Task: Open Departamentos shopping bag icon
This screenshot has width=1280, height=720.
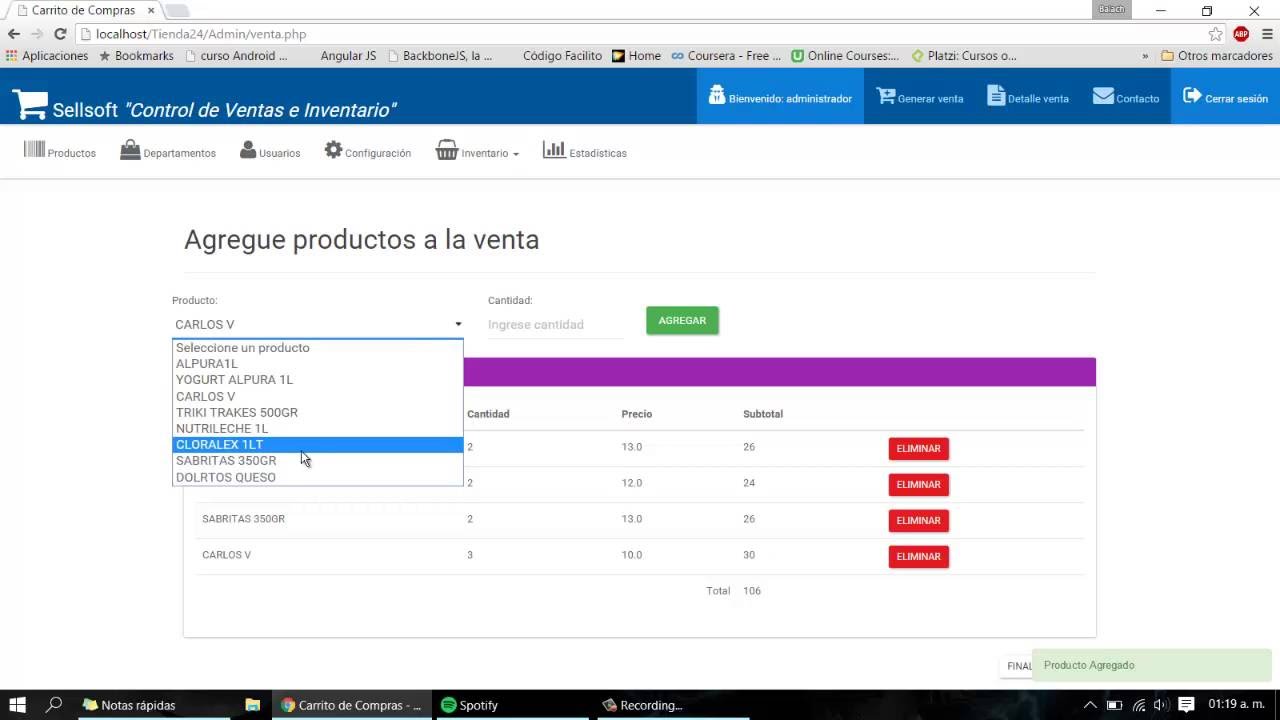Action: coord(130,150)
